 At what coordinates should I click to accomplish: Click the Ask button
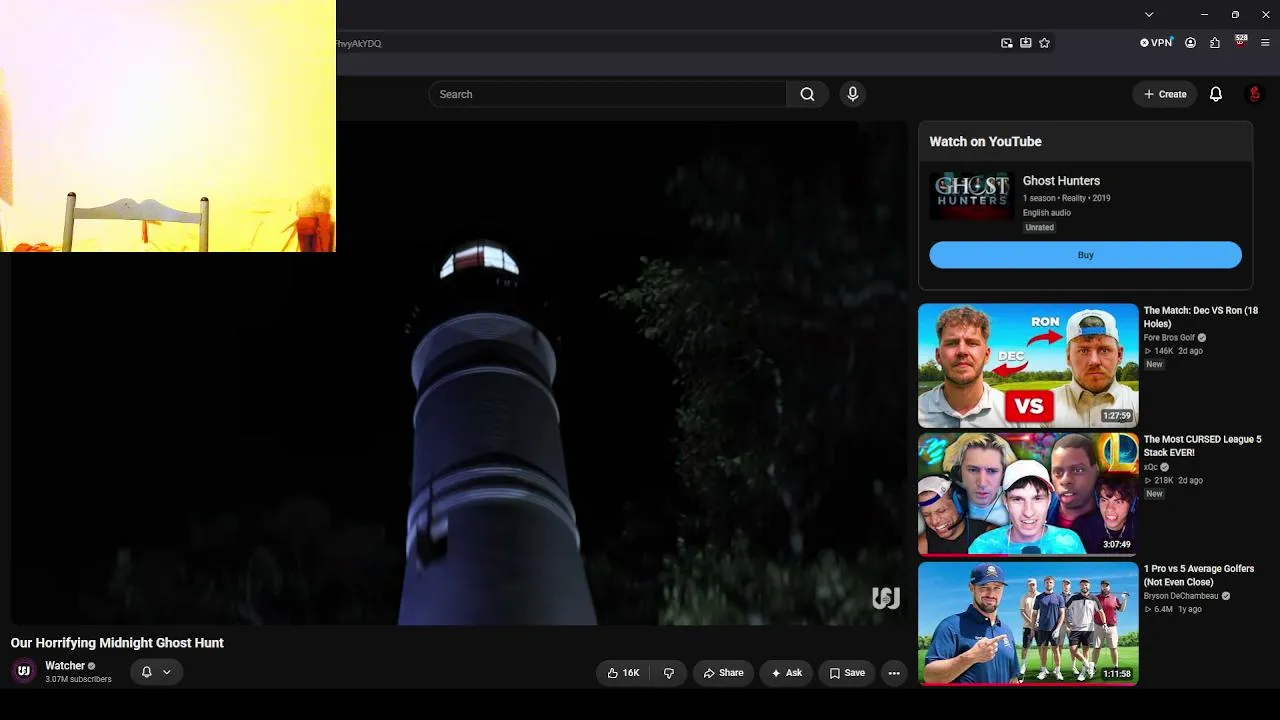pos(786,673)
